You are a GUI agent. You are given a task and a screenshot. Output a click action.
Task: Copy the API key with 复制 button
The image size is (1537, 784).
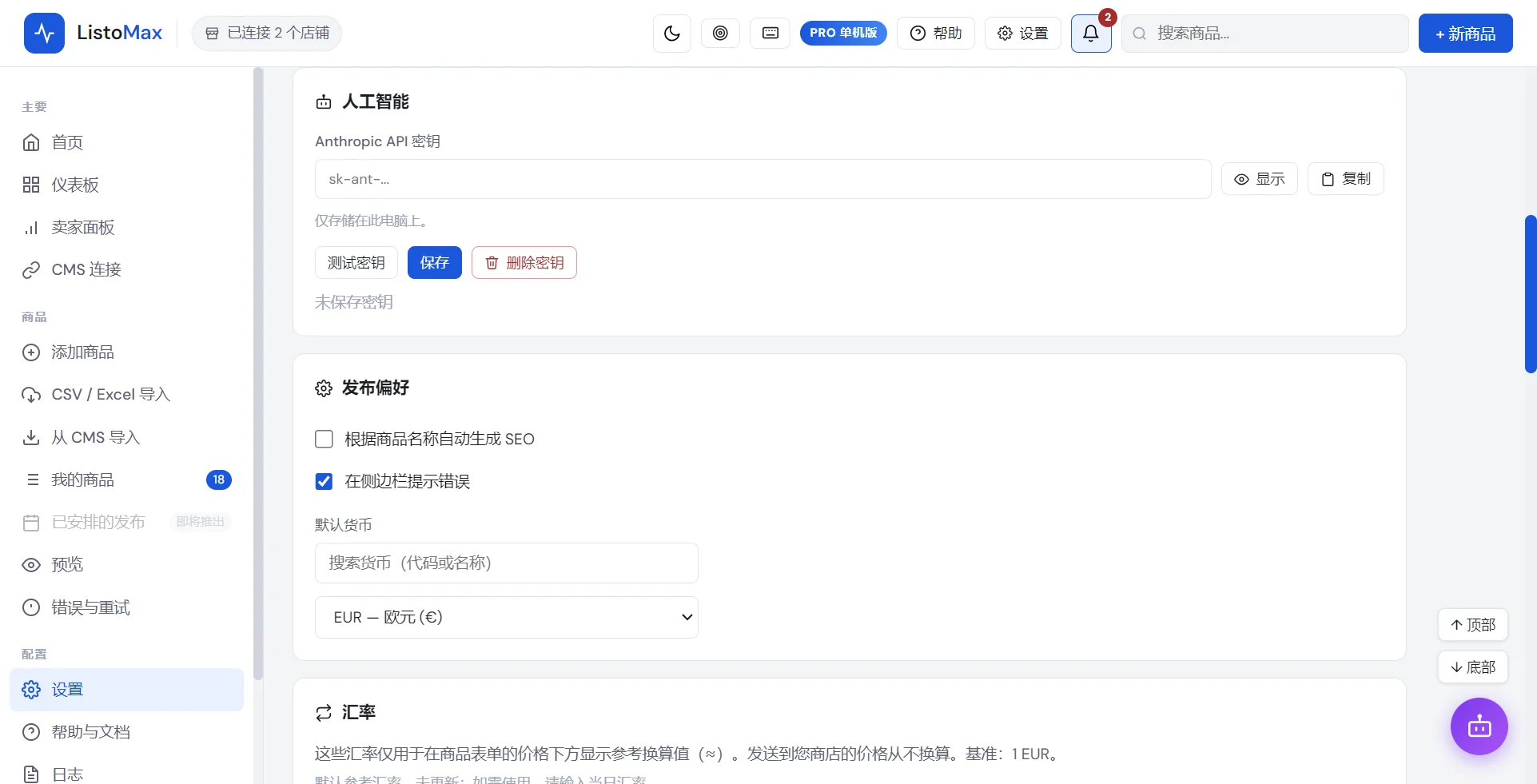pyautogui.click(x=1346, y=179)
